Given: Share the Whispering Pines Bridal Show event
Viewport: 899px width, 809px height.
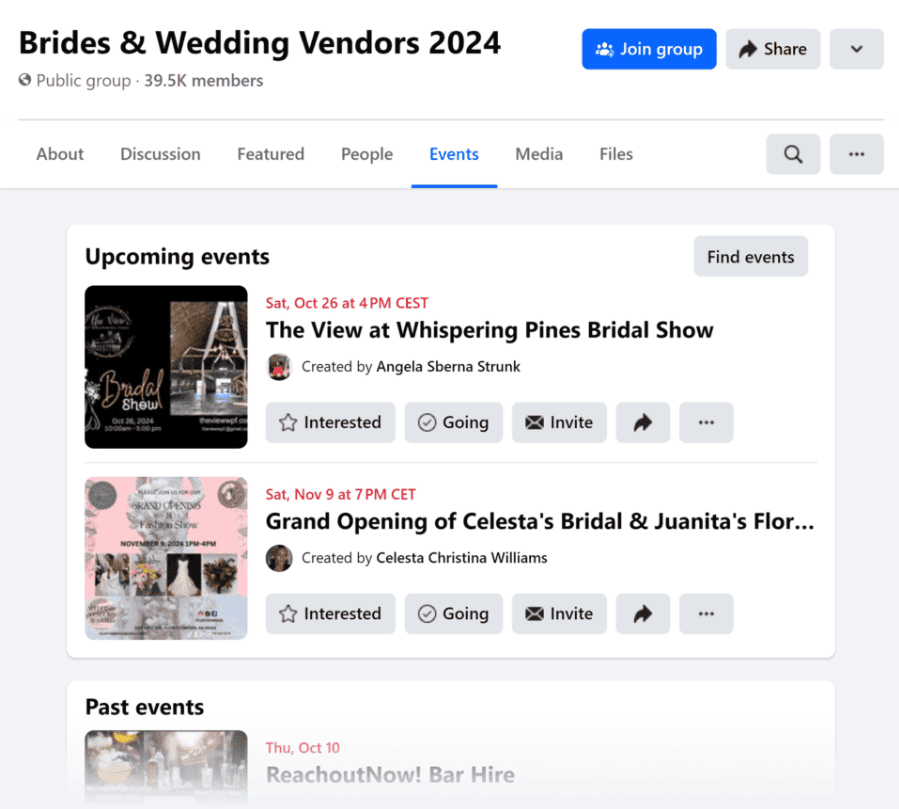Looking at the screenshot, I should coord(642,422).
